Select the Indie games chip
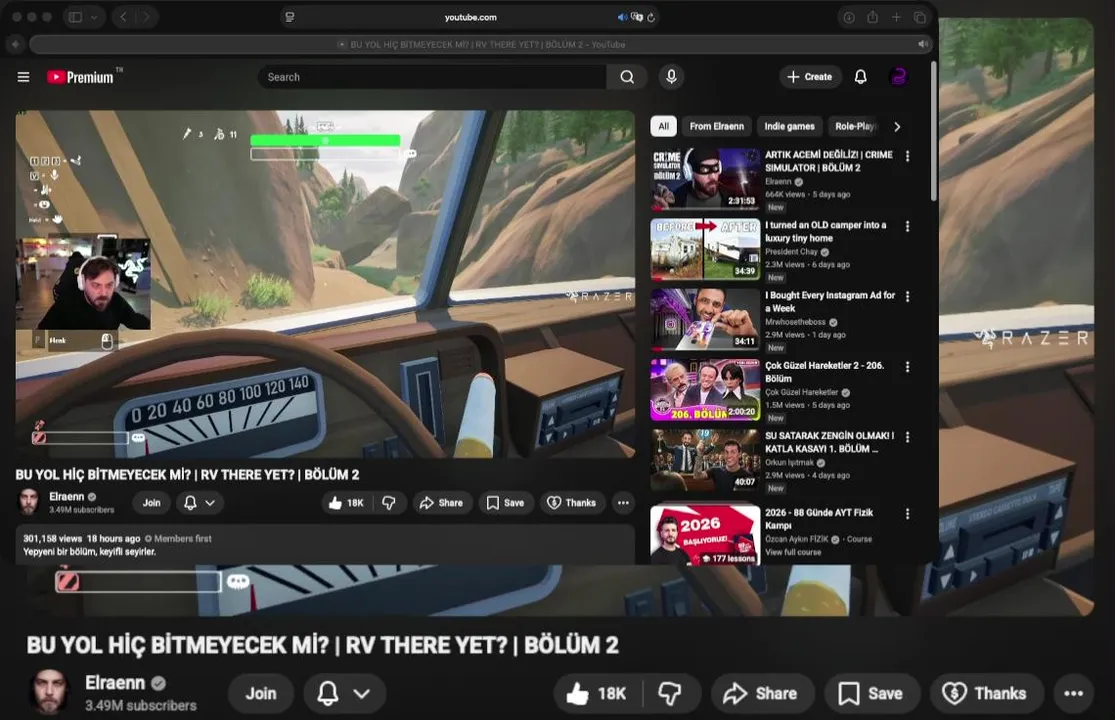The height and width of the screenshot is (720, 1115). click(x=789, y=127)
